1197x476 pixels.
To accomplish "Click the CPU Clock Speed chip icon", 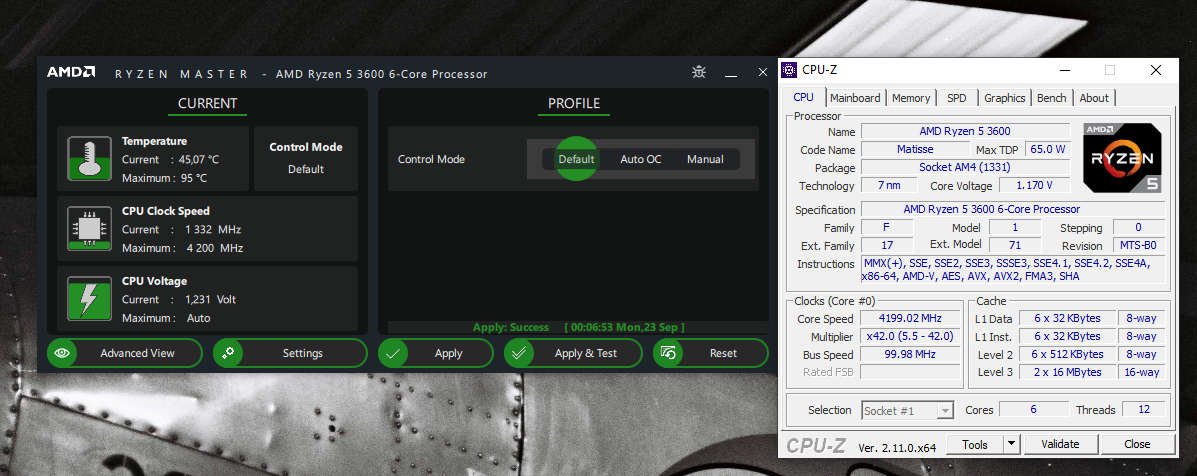I will click(88, 229).
